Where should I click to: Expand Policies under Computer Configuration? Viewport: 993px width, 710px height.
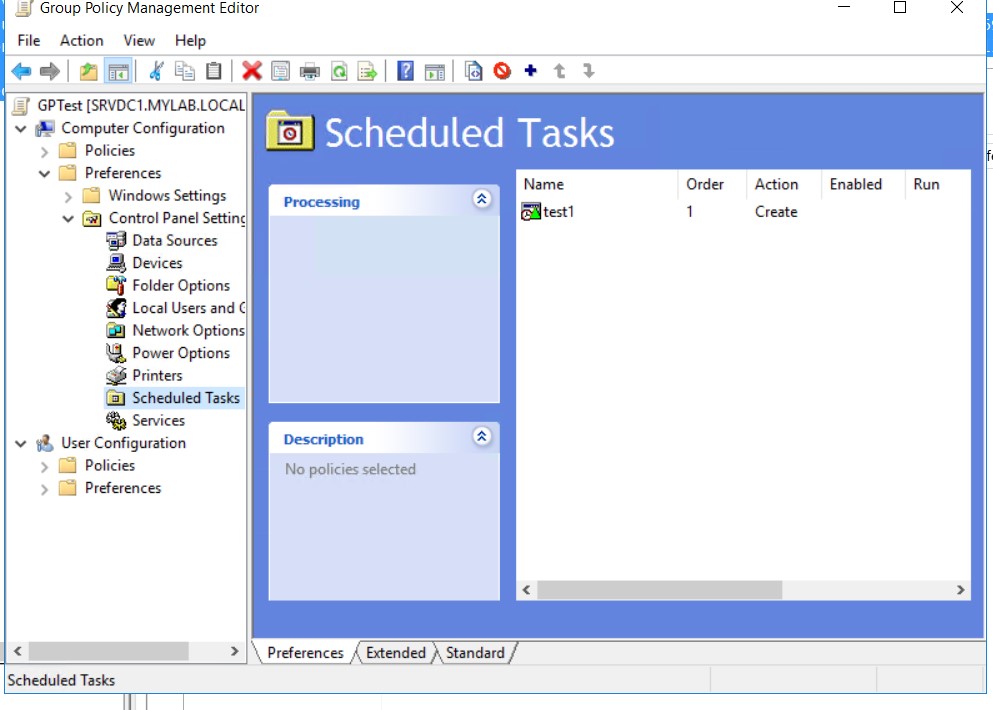coord(44,151)
